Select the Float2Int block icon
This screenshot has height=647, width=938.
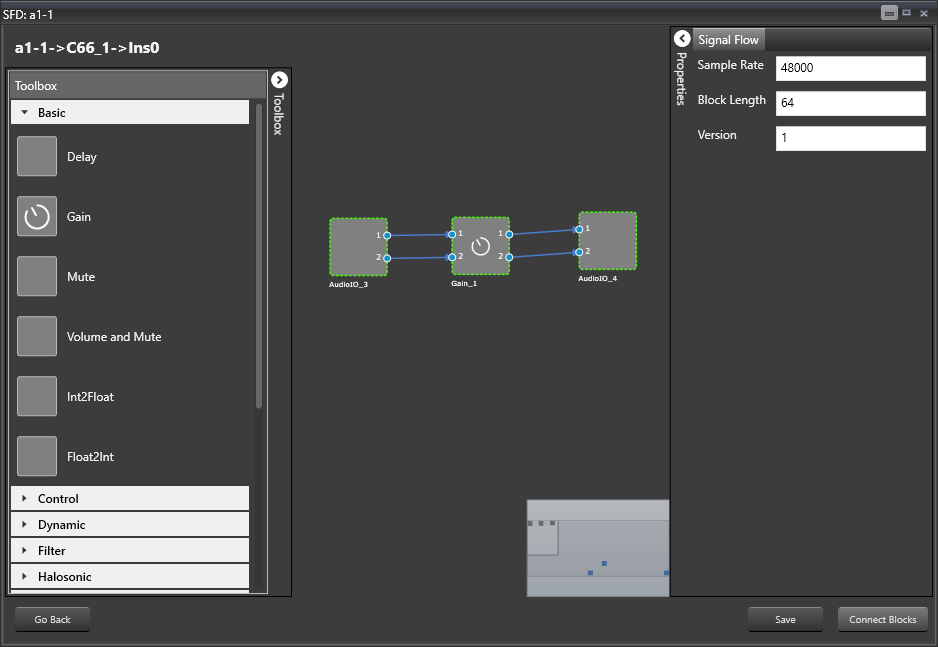[37, 456]
